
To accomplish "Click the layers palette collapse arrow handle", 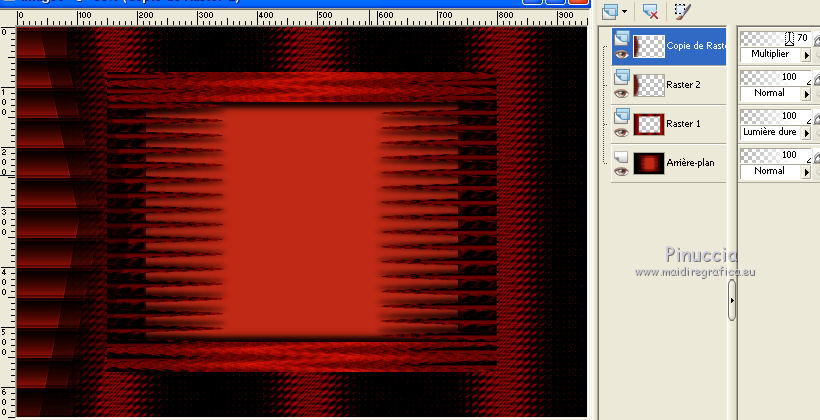I will (x=732, y=300).
